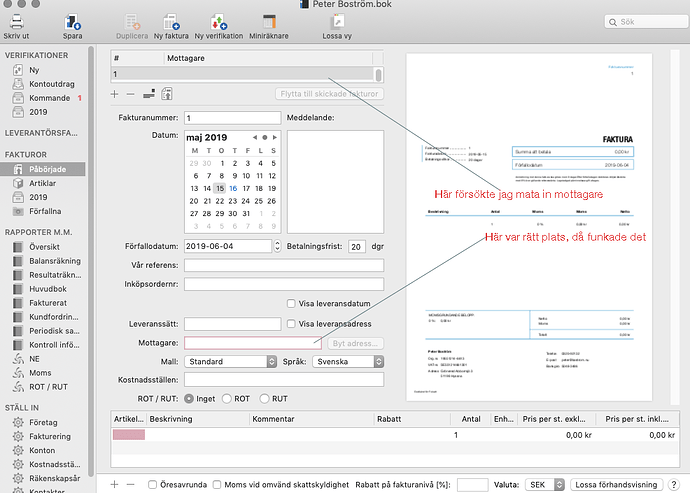The image size is (690, 493).
Task: Select date 15 in the calendar
Action: pos(220,188)
